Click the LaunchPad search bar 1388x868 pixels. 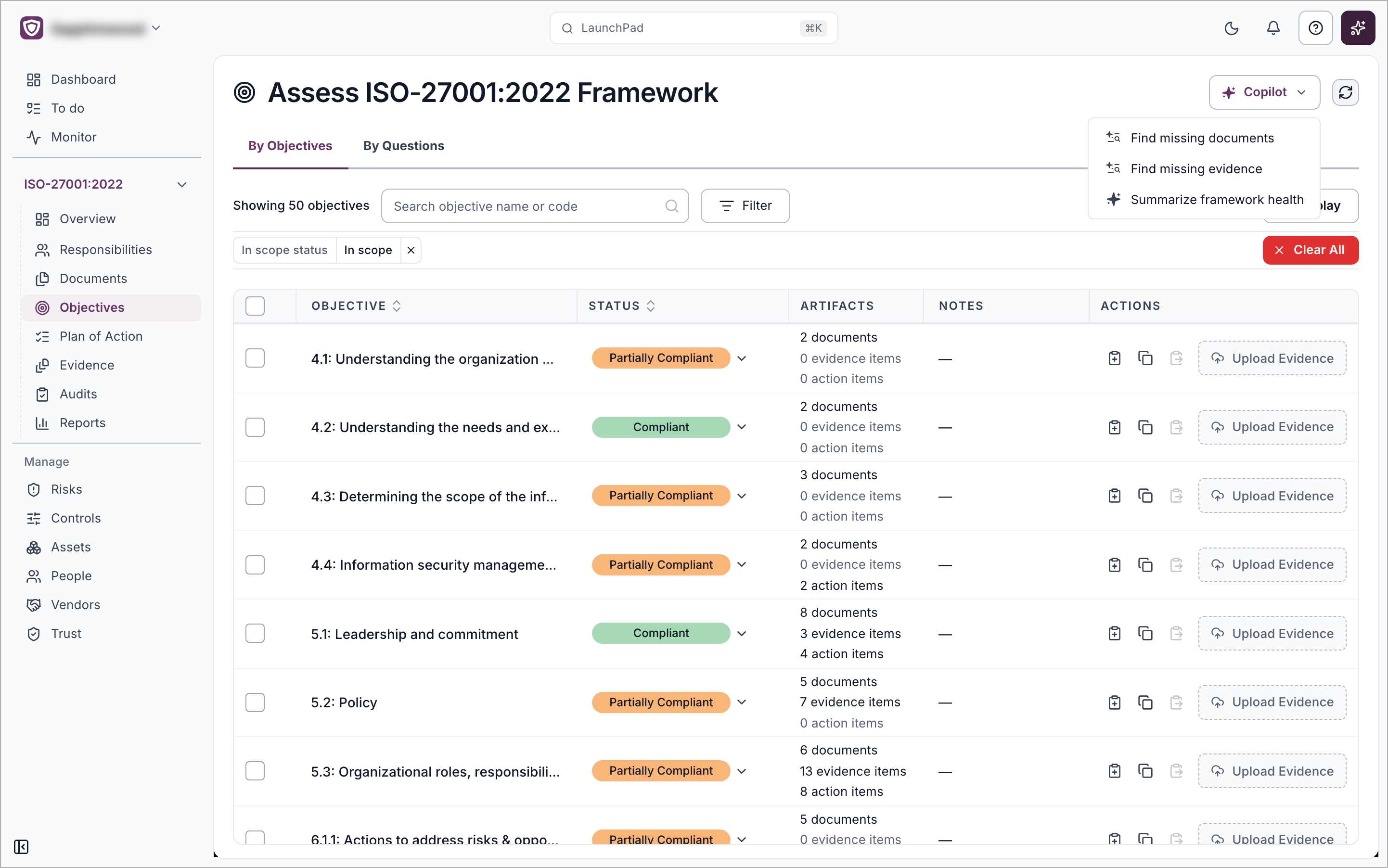[693, 28]
